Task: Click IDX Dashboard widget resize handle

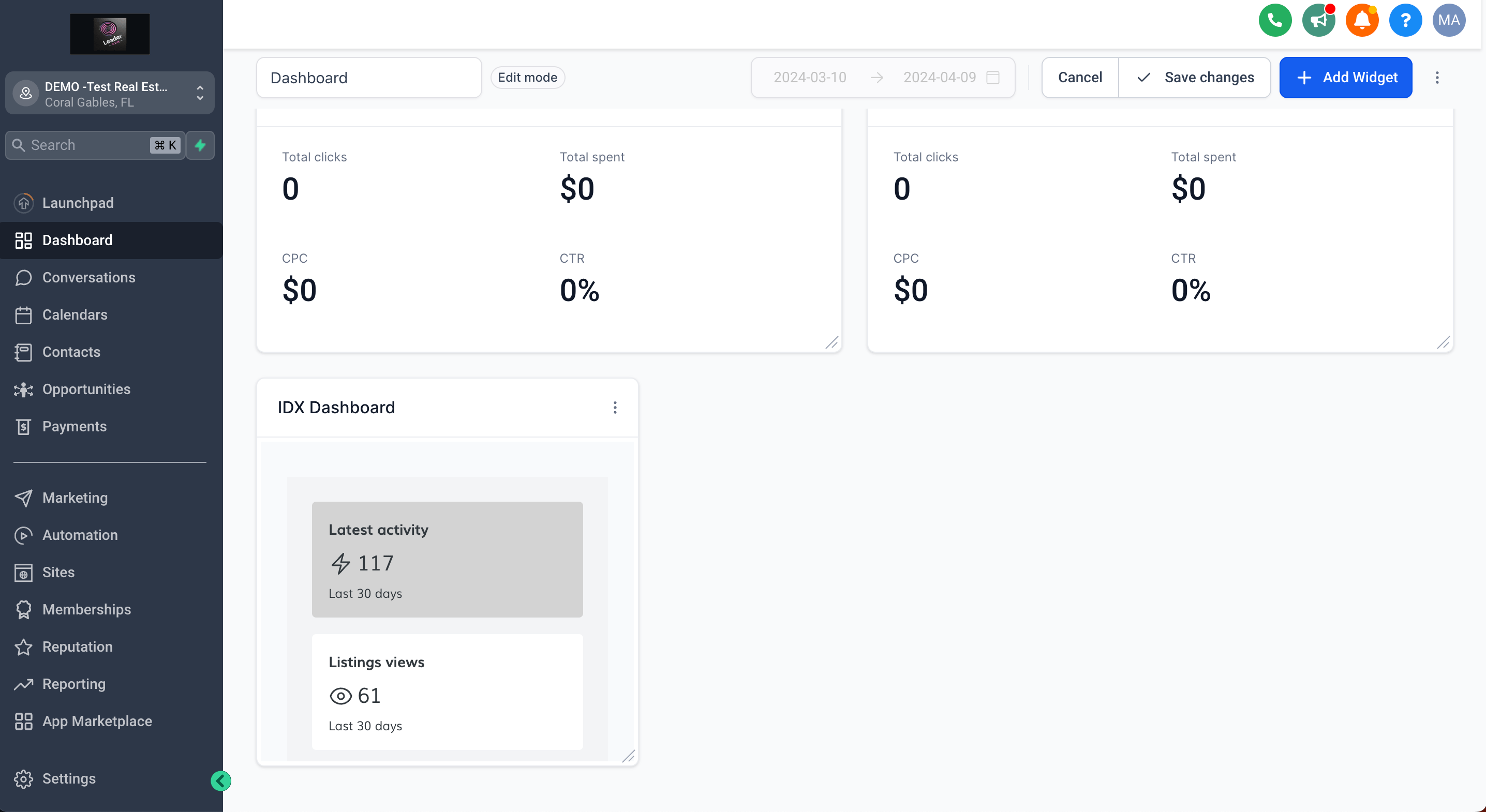Action: tap(628, 756)
